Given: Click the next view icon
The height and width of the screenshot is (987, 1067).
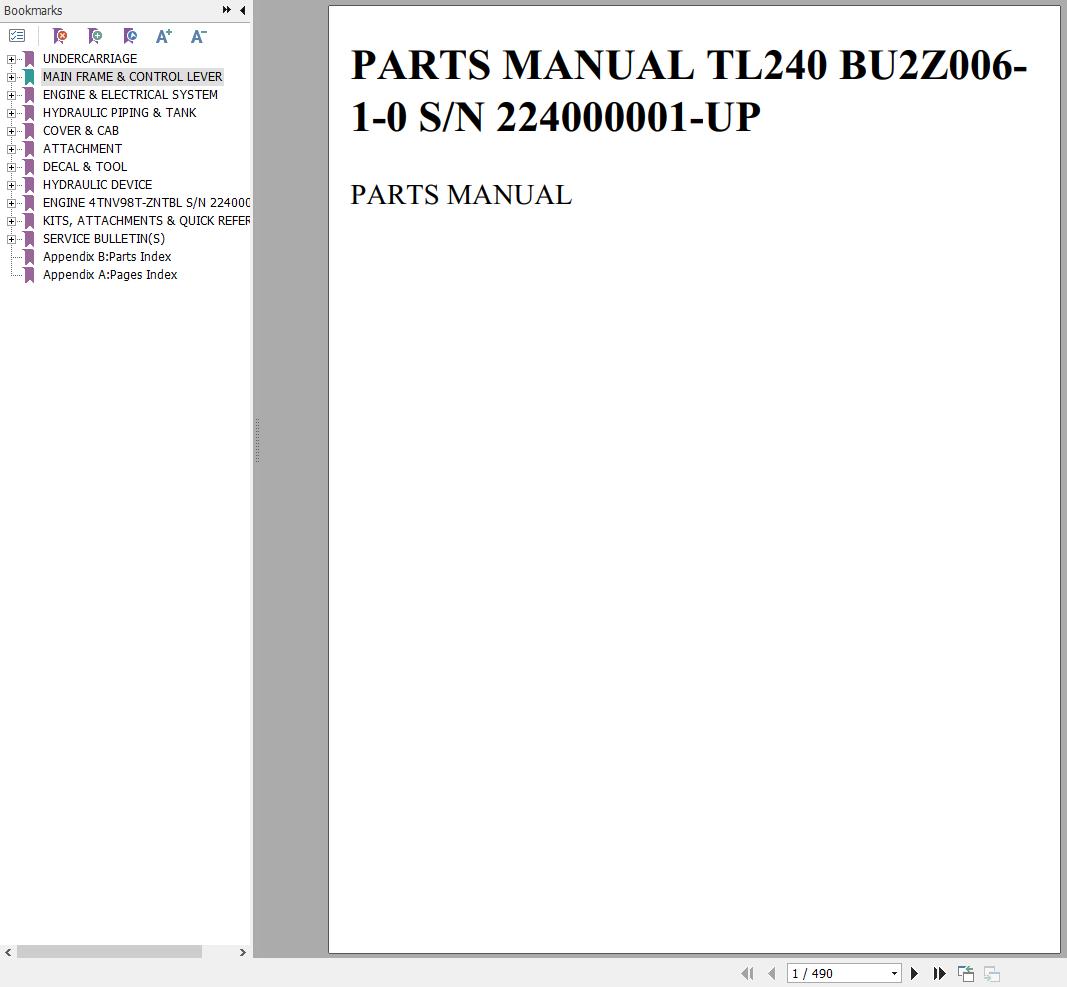Looking at the screenshot, I should (992, 973).
